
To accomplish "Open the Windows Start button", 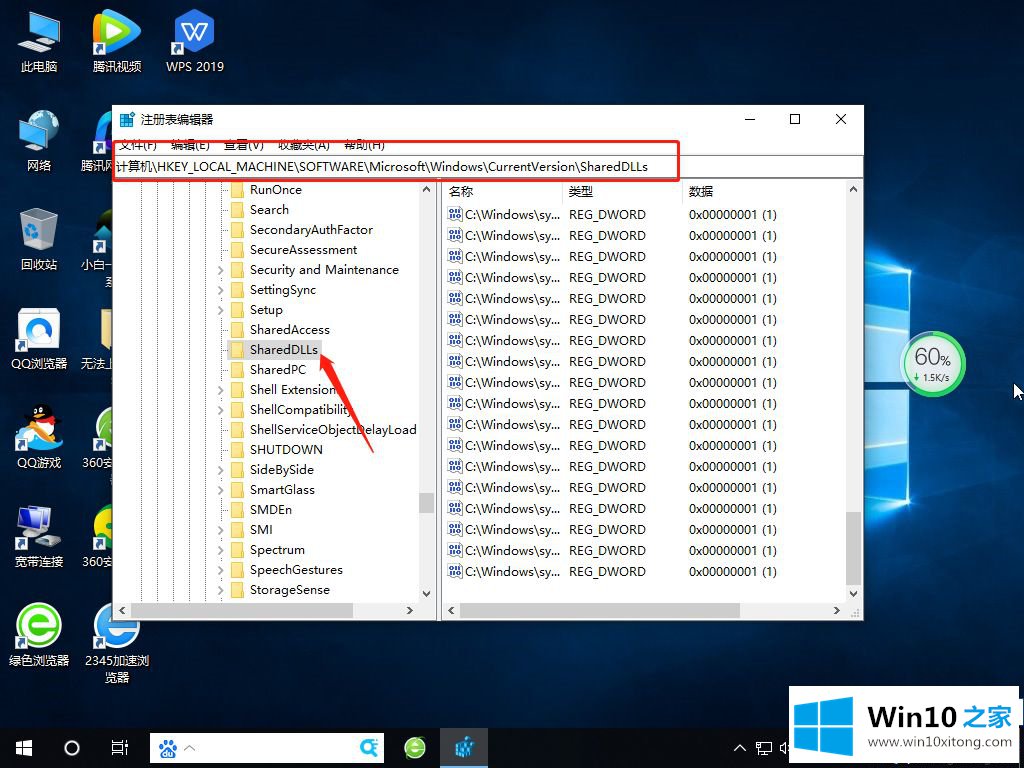I will [x=24, y=747].
